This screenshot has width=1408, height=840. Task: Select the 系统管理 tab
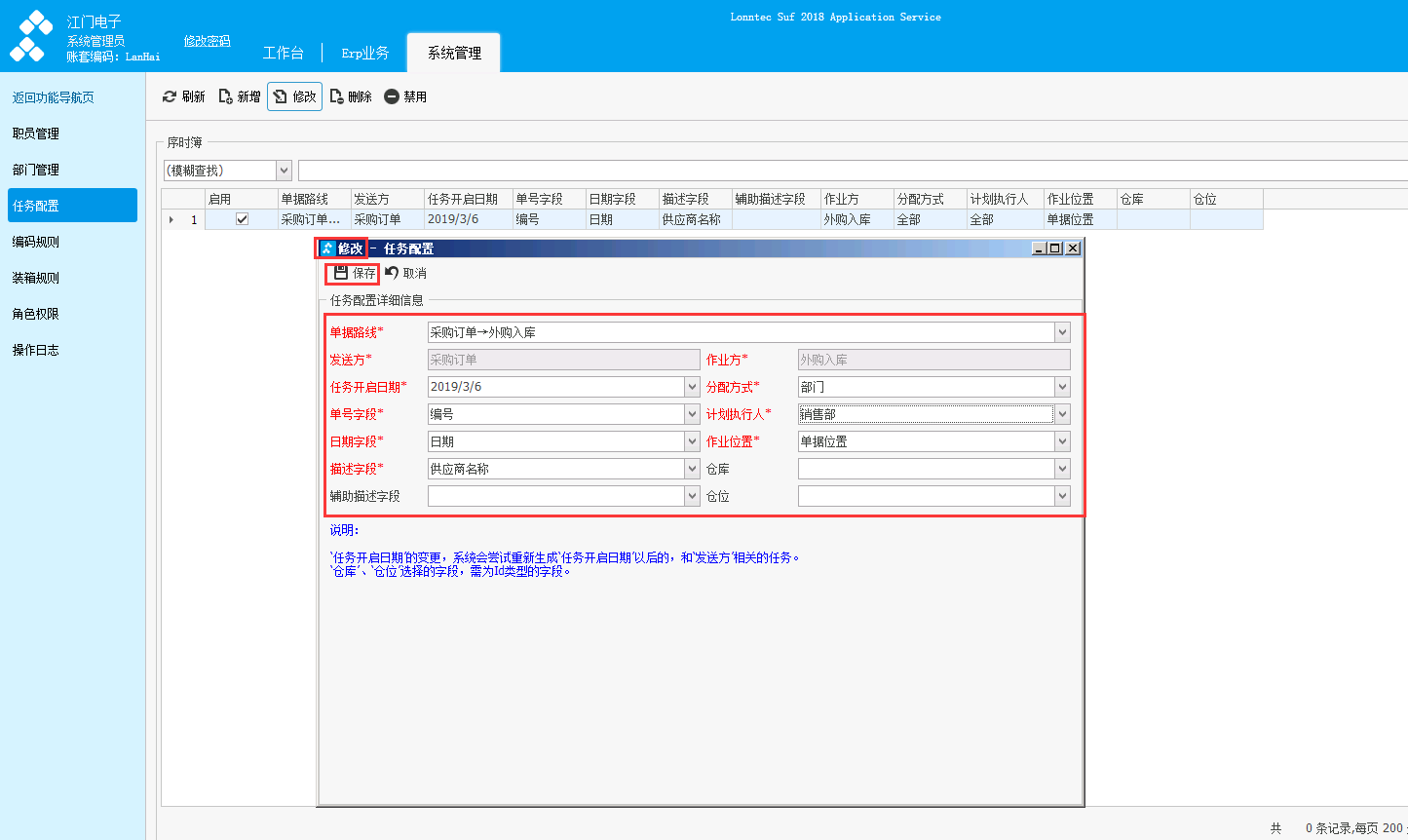pos(454,53)
